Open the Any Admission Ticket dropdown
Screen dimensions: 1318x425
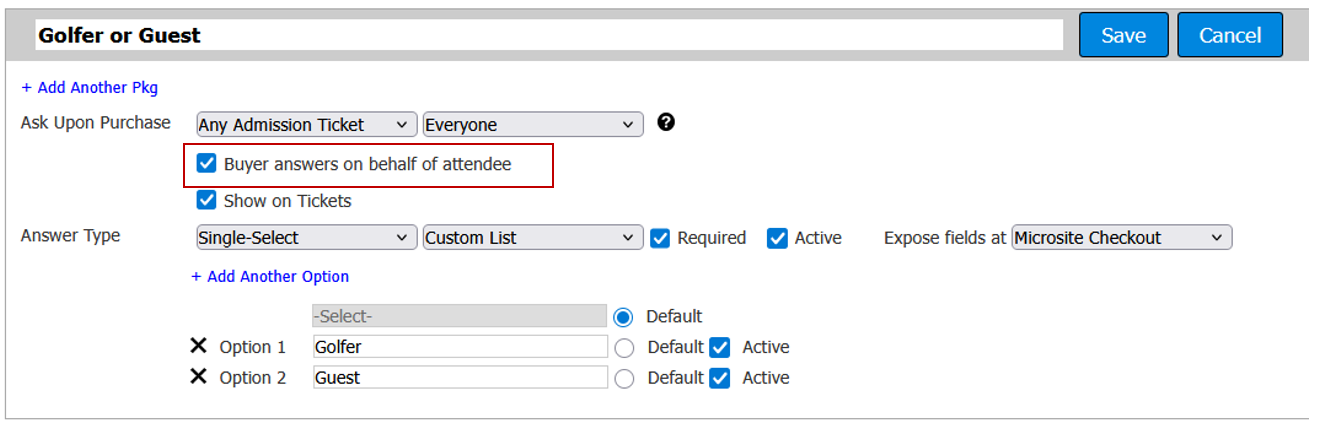point(307,125)
